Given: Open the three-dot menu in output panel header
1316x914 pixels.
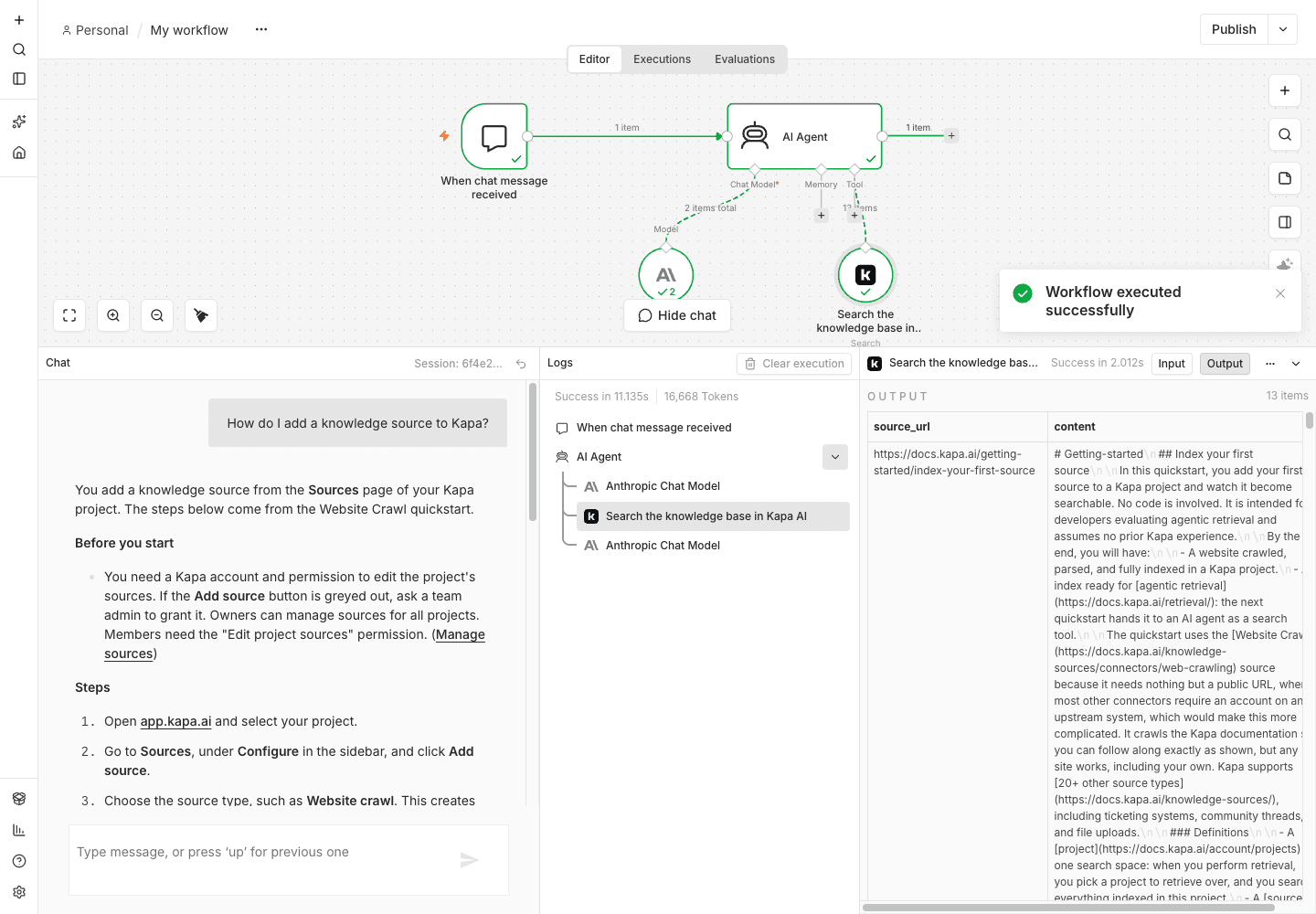Looking at the screenshot, I should coord(1270,364).
